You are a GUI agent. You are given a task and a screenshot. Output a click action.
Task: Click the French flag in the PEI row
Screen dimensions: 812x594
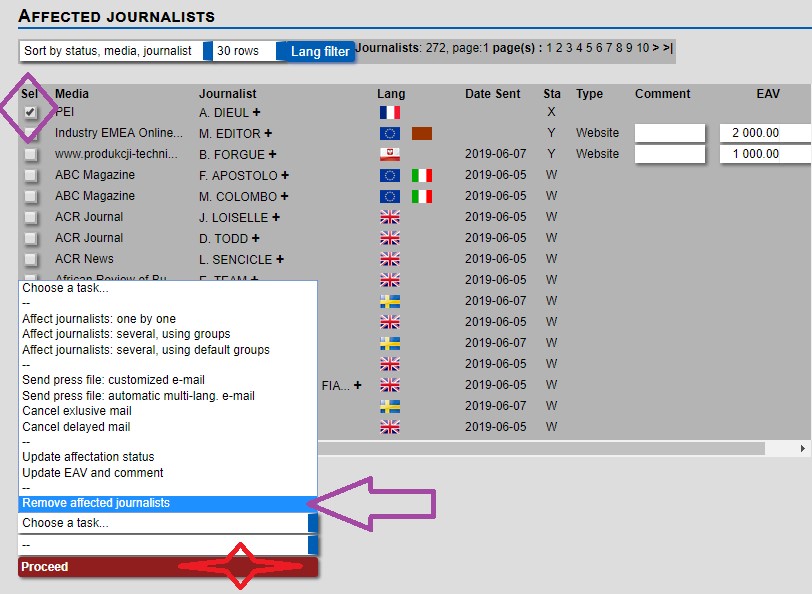click(x=390, y=112)
